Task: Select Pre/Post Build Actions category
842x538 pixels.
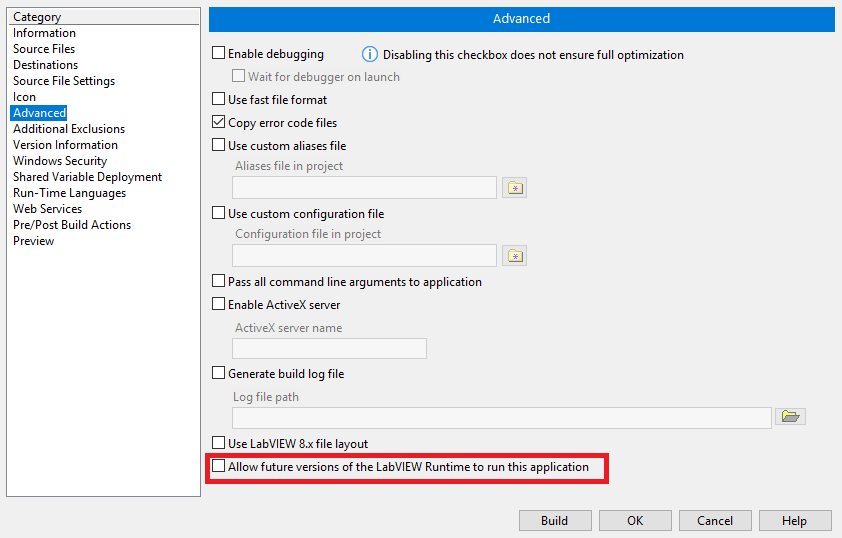Action: (x=72, y=225)
